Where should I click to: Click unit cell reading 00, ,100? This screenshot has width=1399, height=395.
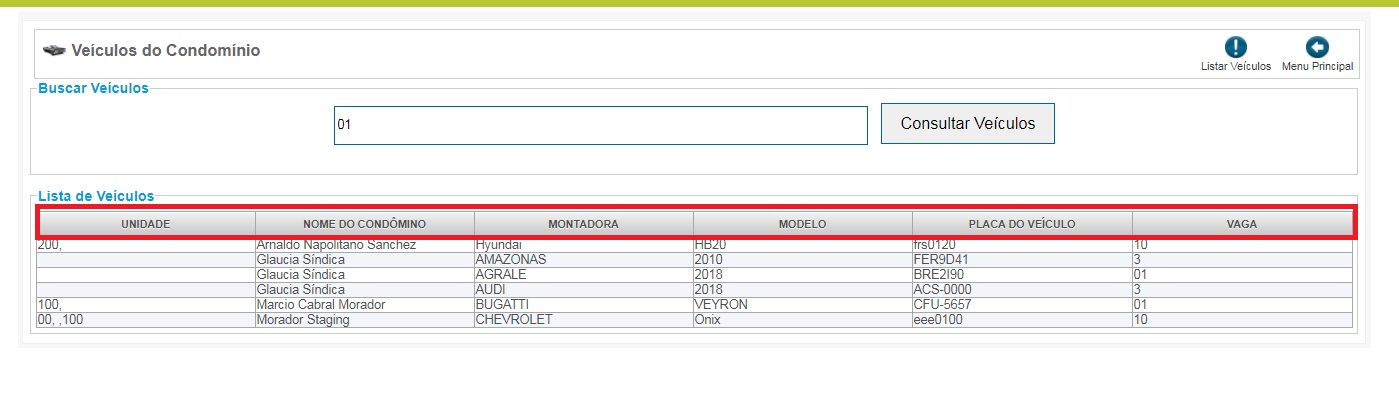coord(146,319)
